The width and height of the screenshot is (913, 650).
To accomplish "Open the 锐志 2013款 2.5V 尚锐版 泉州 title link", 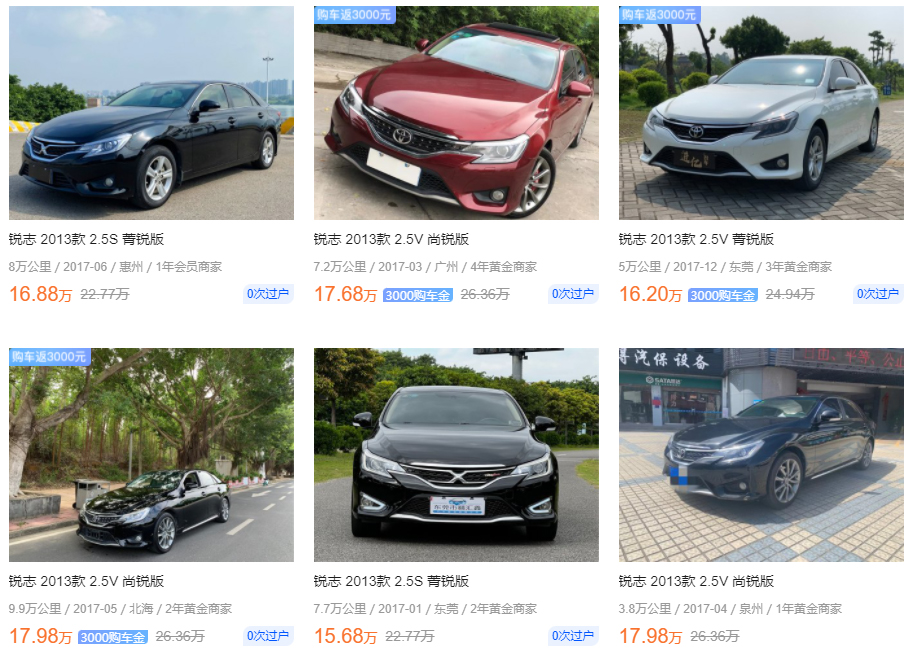I will [x=696, y=581].
